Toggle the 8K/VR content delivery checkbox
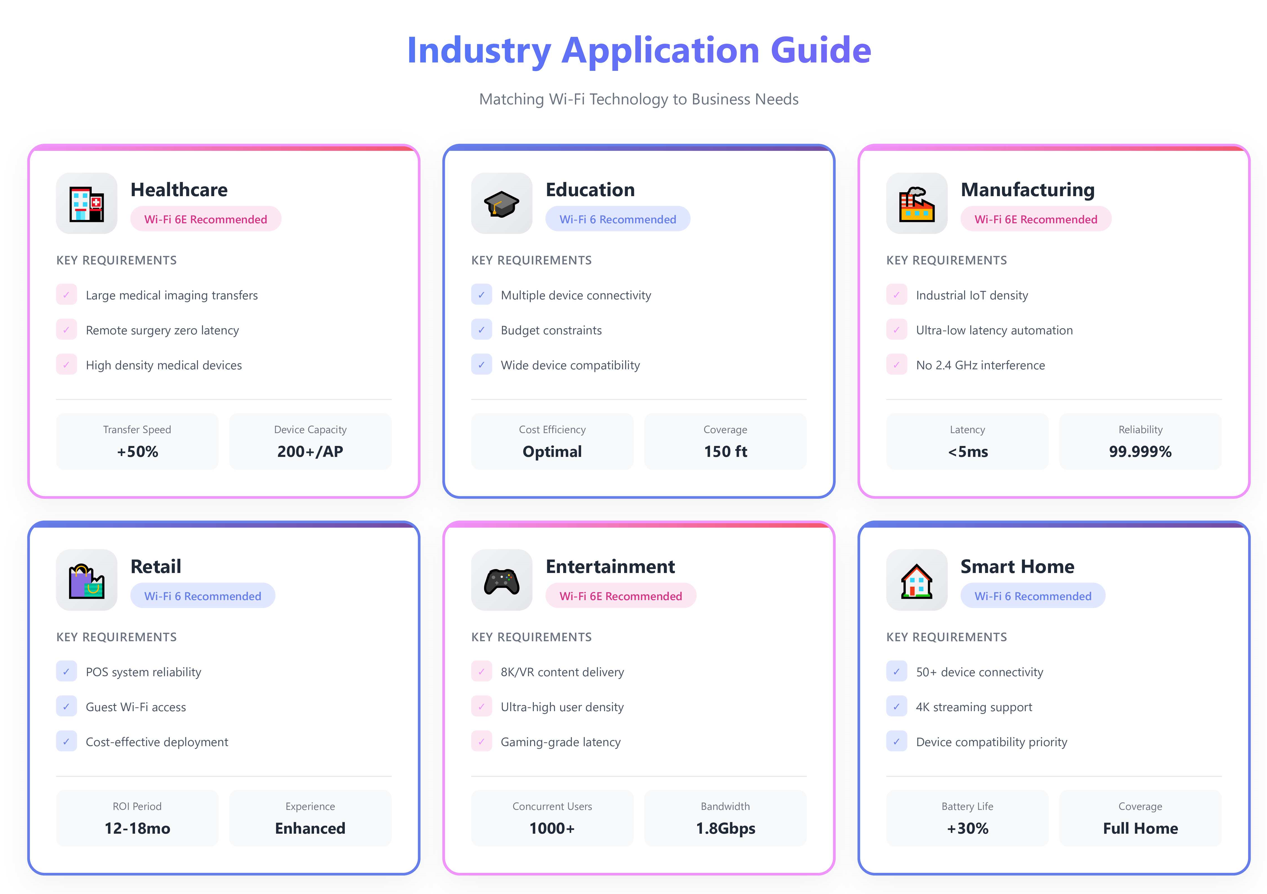 point(482,672)
